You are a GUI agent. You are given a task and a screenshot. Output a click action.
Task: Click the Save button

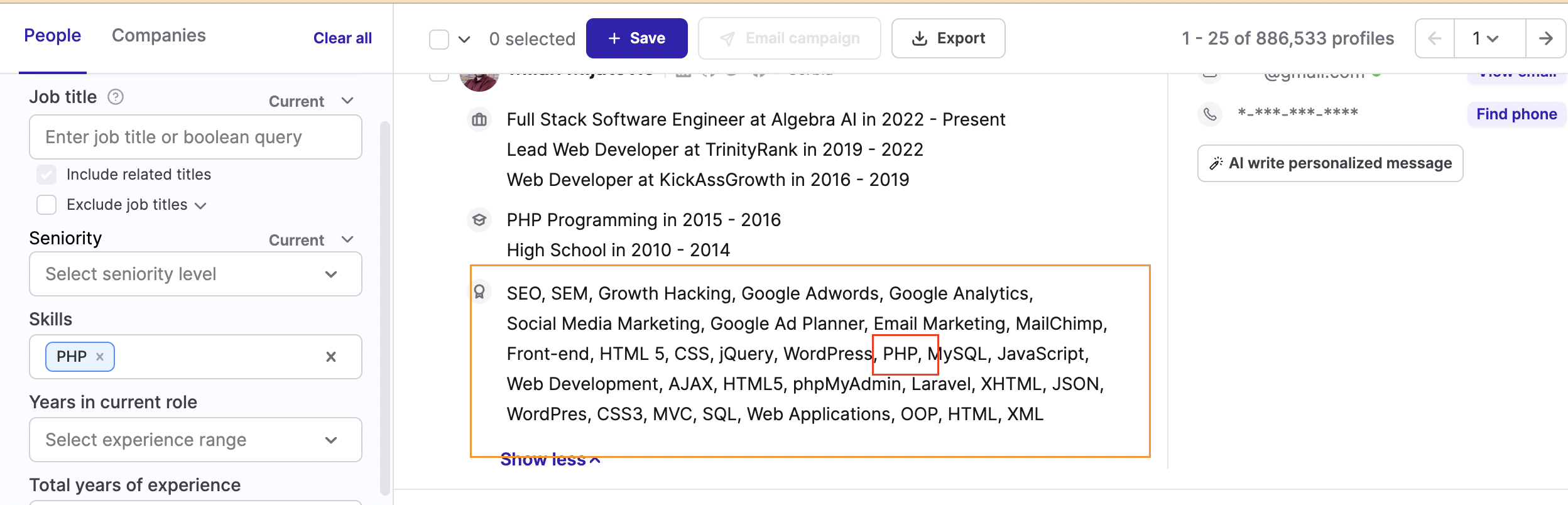pyautogui.click(x=637, y=38)
